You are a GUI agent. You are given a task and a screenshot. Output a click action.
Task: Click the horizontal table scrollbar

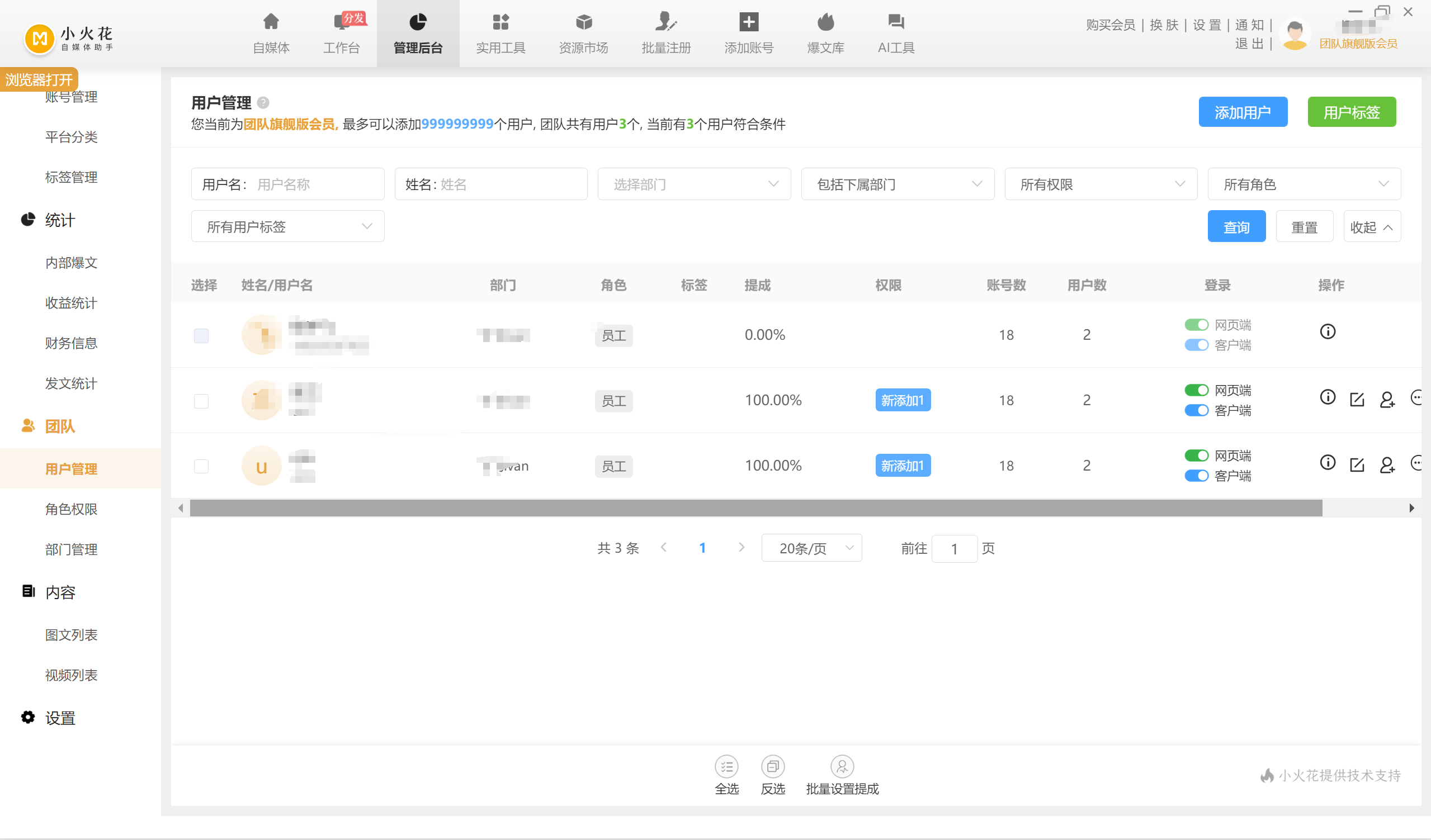(x=756, y=508)
